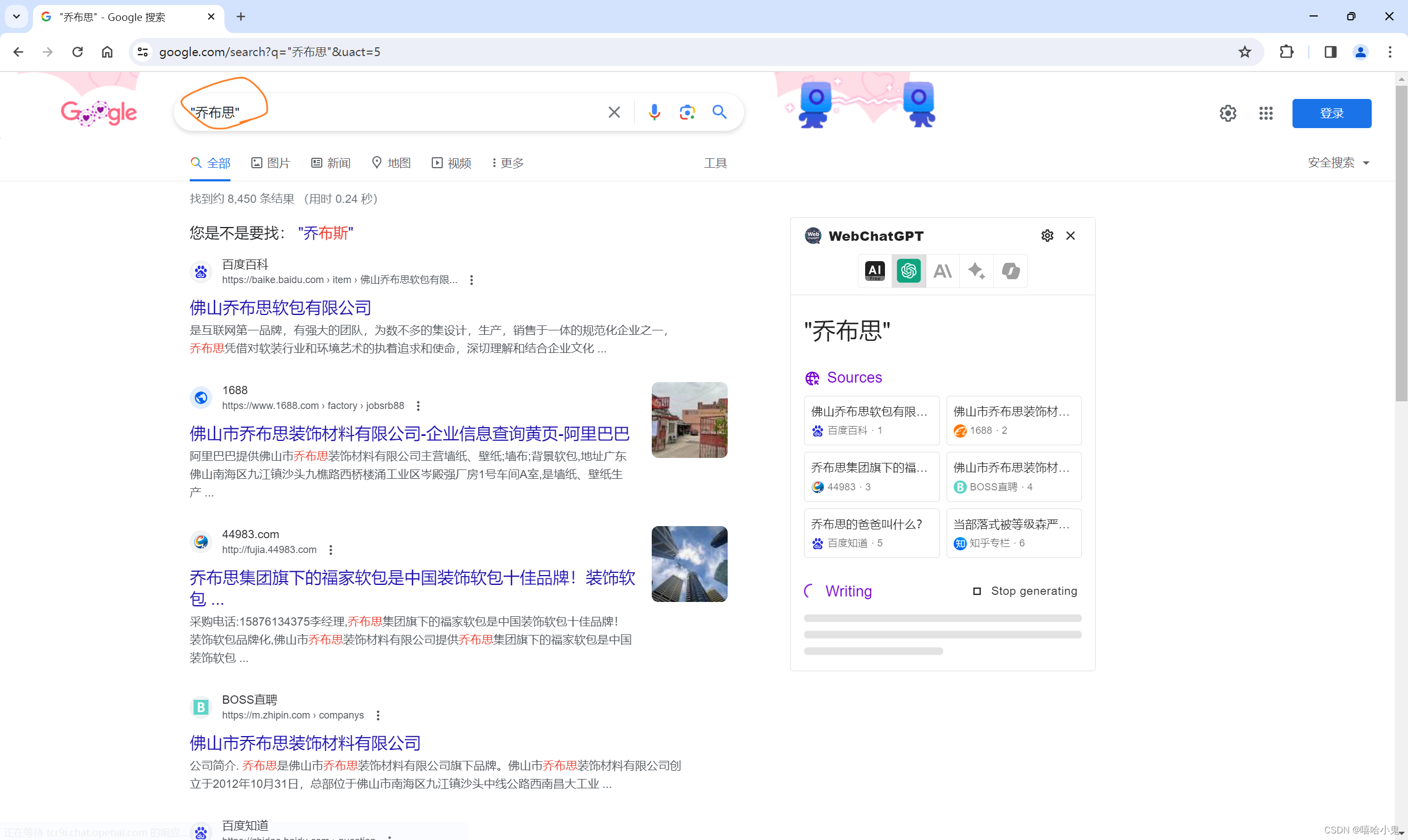Switch to 视频 results tab
1408x840 pixels.
[x=451, y=163]
